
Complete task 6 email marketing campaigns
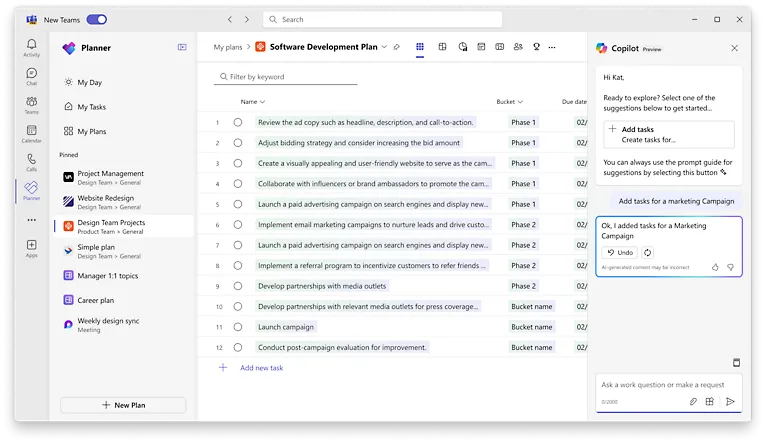tap(237, 225)
